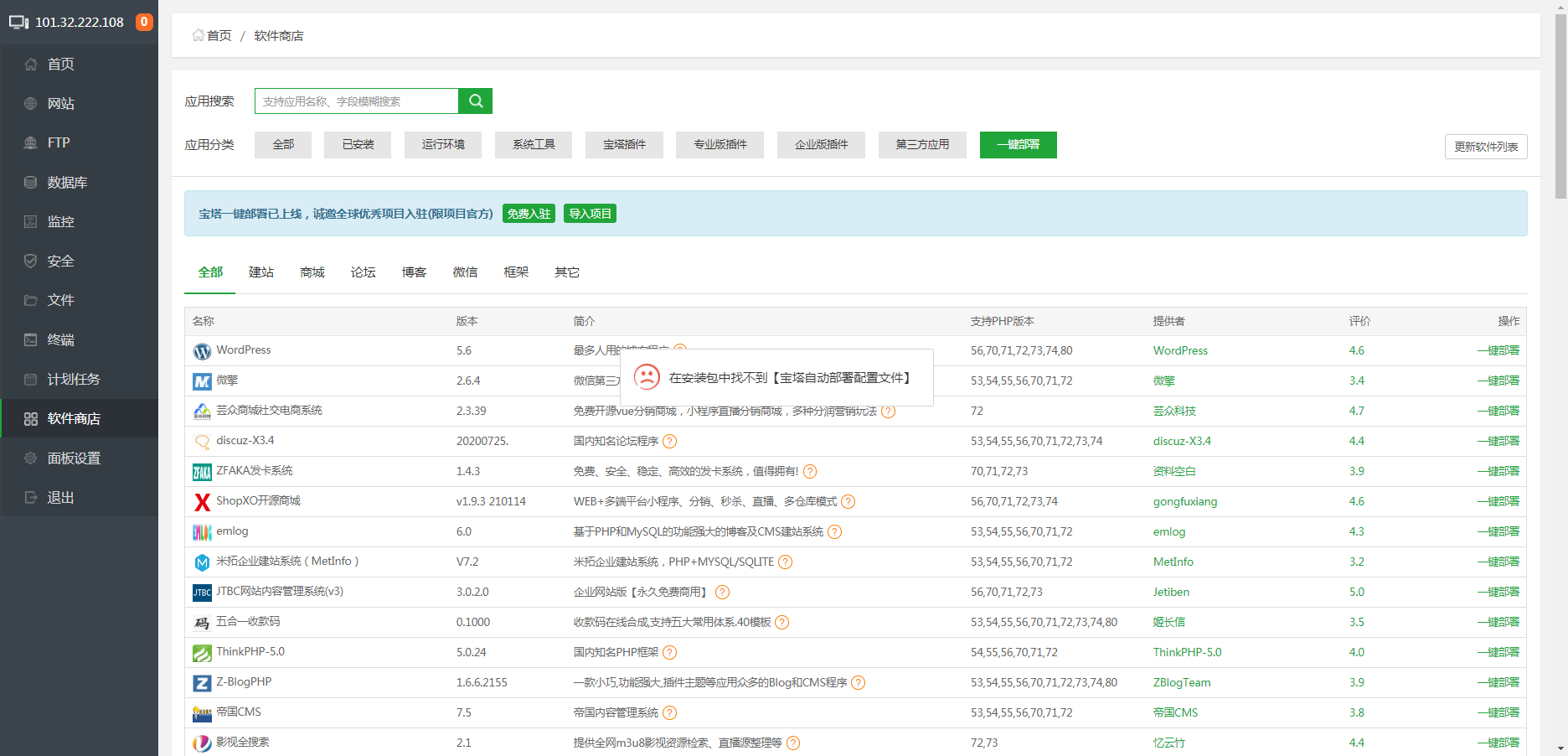
Task: Click the Z-BlogPHP logo icon
Action: pyautogui.click(x=202, y=683)
